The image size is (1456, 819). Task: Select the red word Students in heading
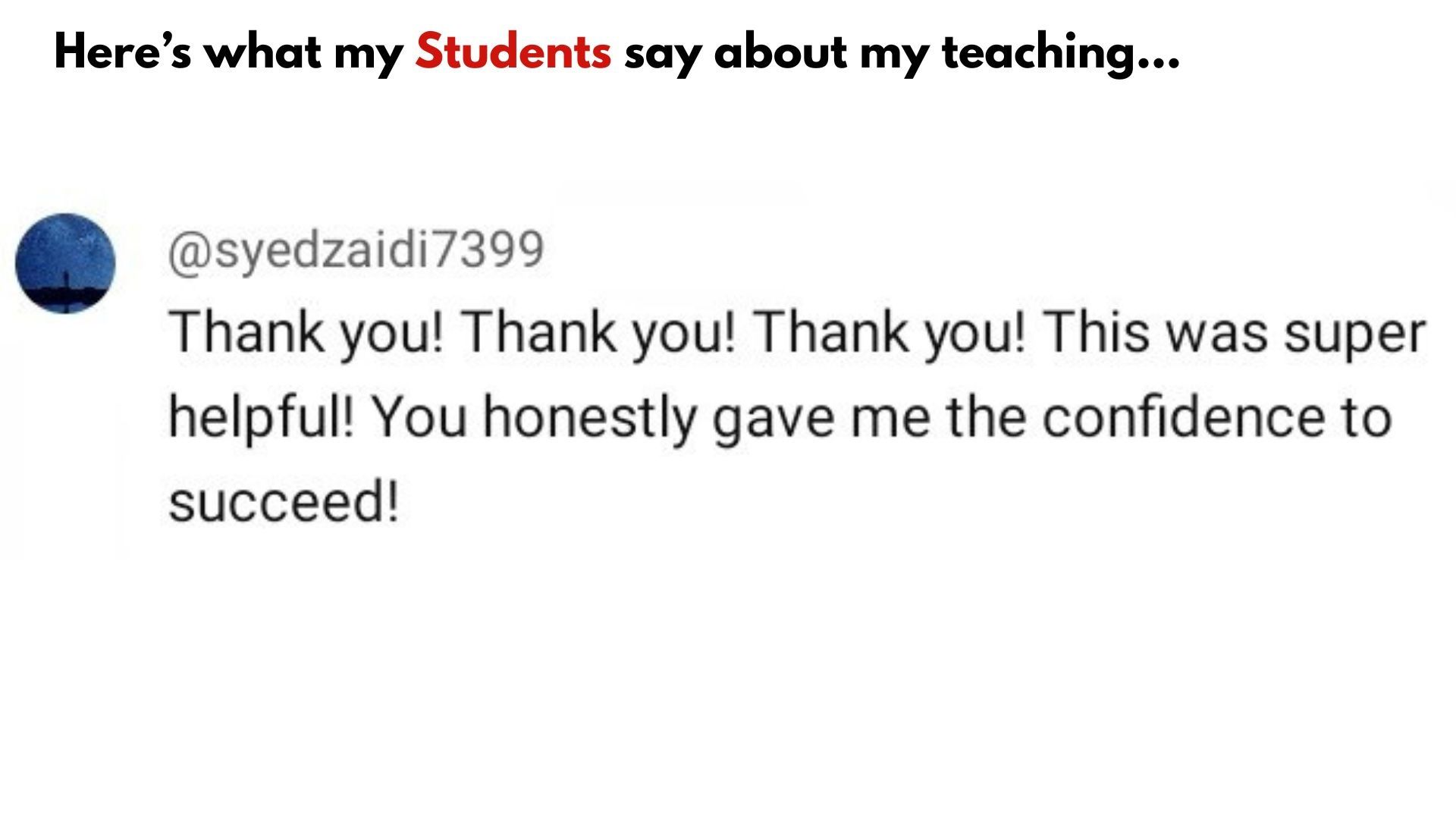513,52
